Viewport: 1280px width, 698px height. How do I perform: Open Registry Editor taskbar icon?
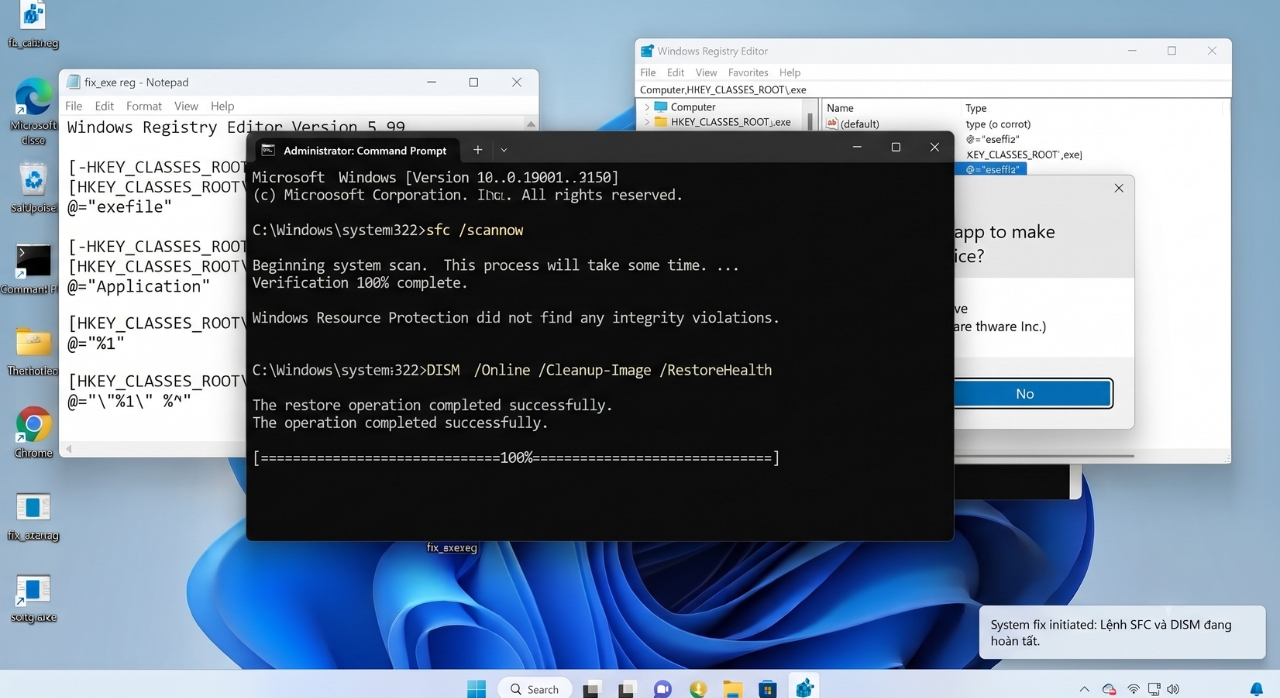pyautogui.click(x=804, y=688)
